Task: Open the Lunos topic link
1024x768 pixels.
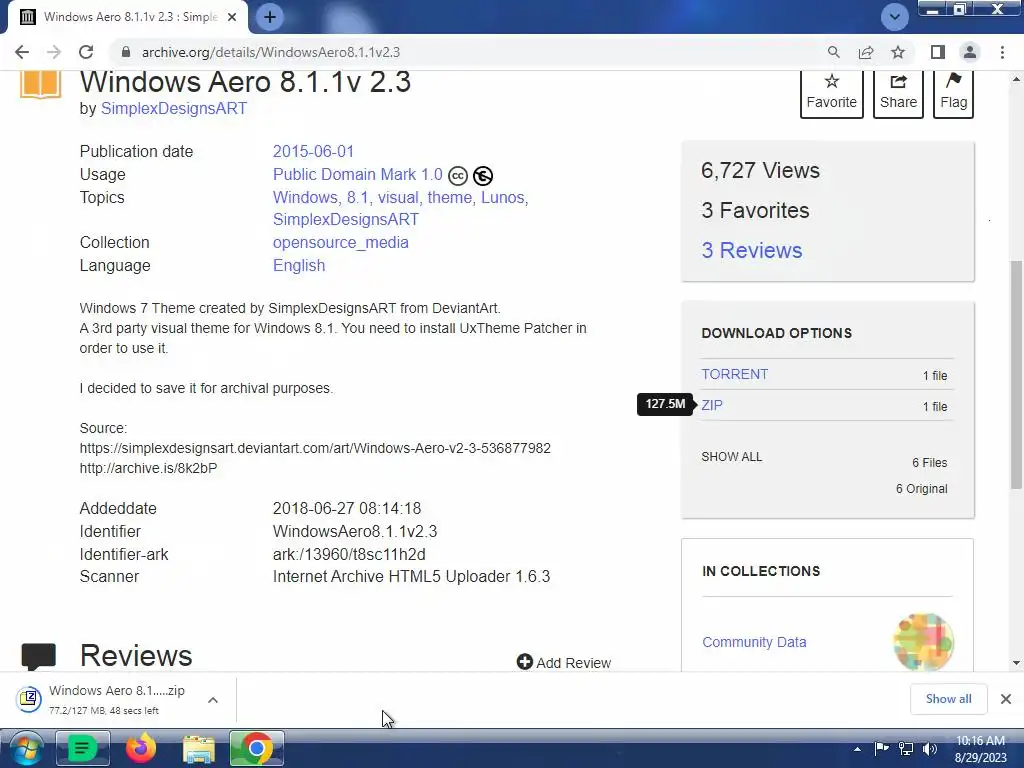Action: pyautogui.click(x=503, y=197)
